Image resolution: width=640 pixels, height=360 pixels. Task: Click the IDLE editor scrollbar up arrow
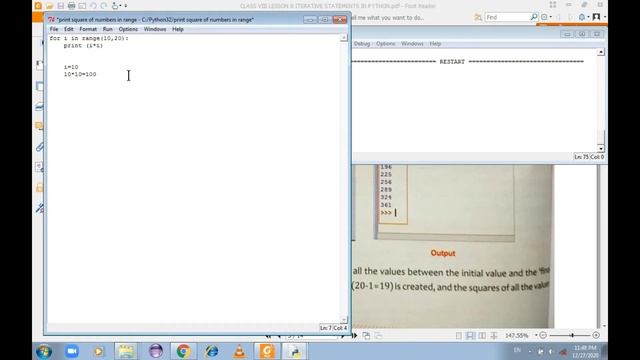(344, 38)
